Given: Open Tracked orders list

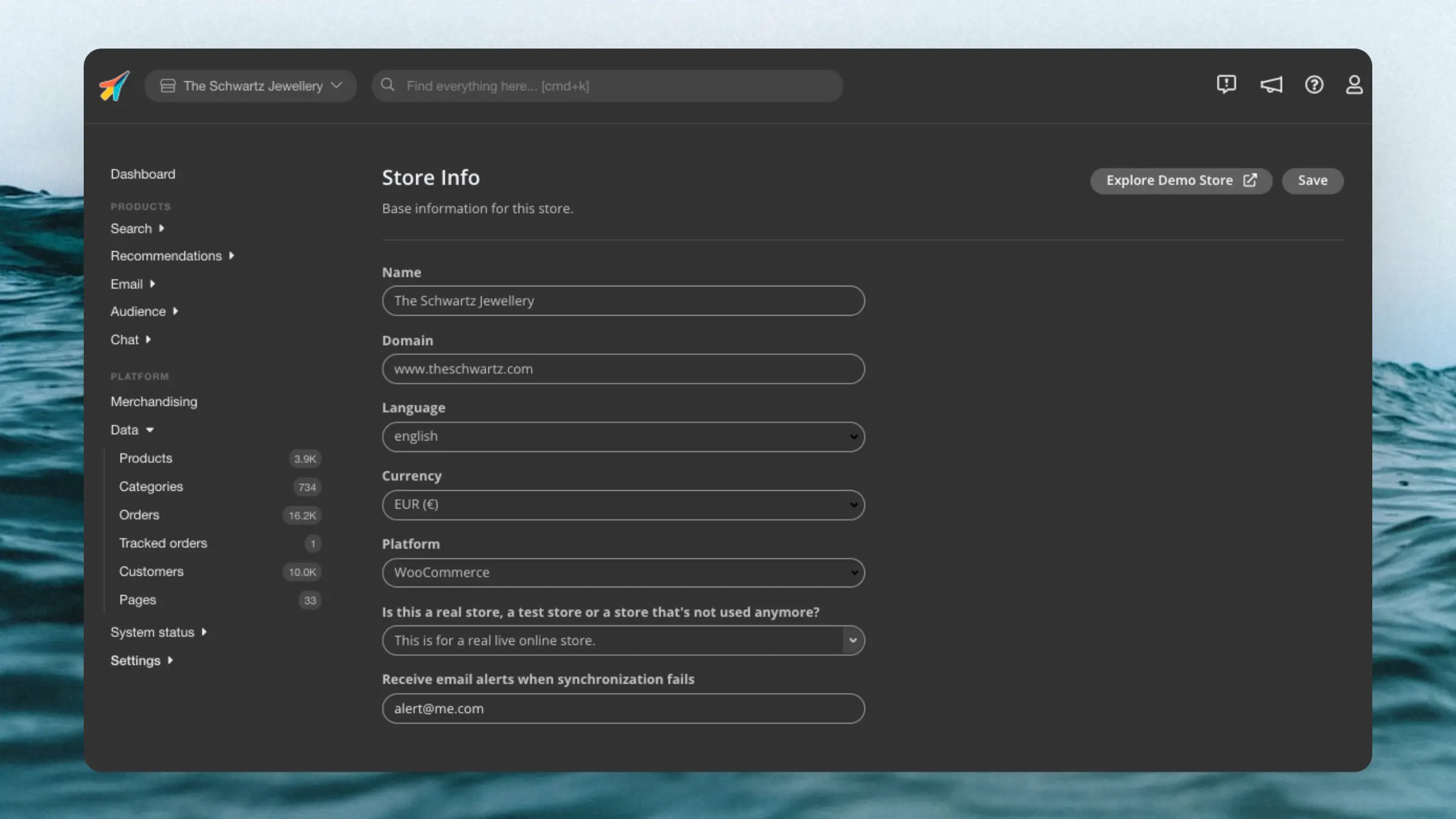Looking at the screenshot, I should point(163,543).
